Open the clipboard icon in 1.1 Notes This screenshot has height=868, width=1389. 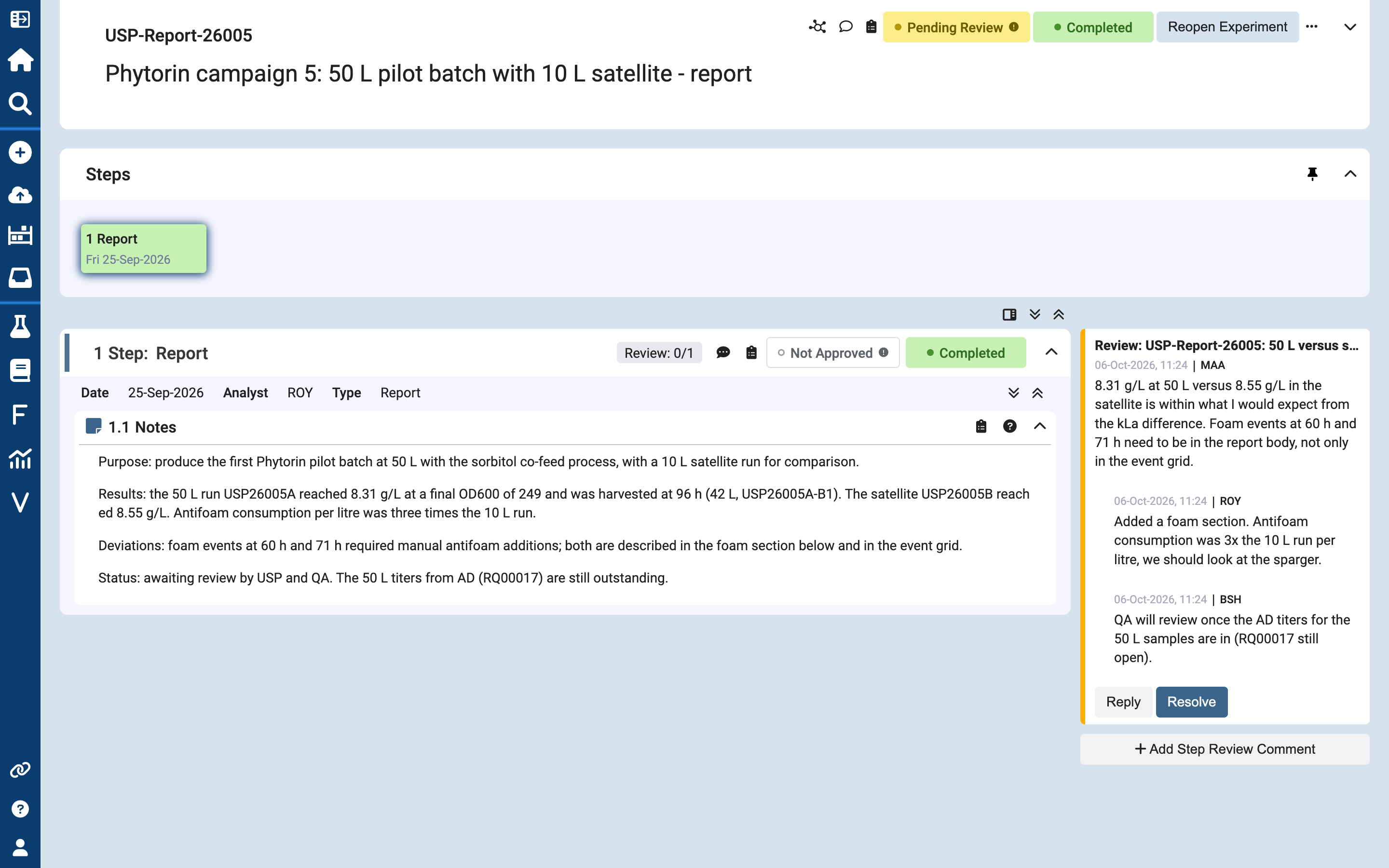(x=981, y=427)
